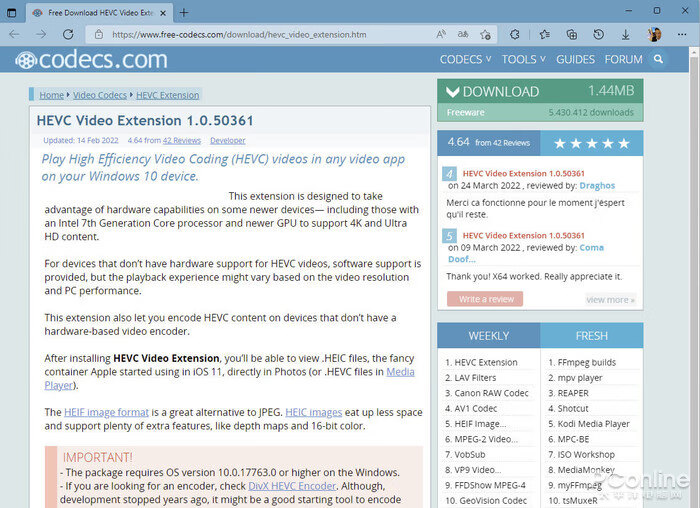Open Collections icon in toolbar
This screenshot has height=508, width=700.
click(x=571, y=34)
